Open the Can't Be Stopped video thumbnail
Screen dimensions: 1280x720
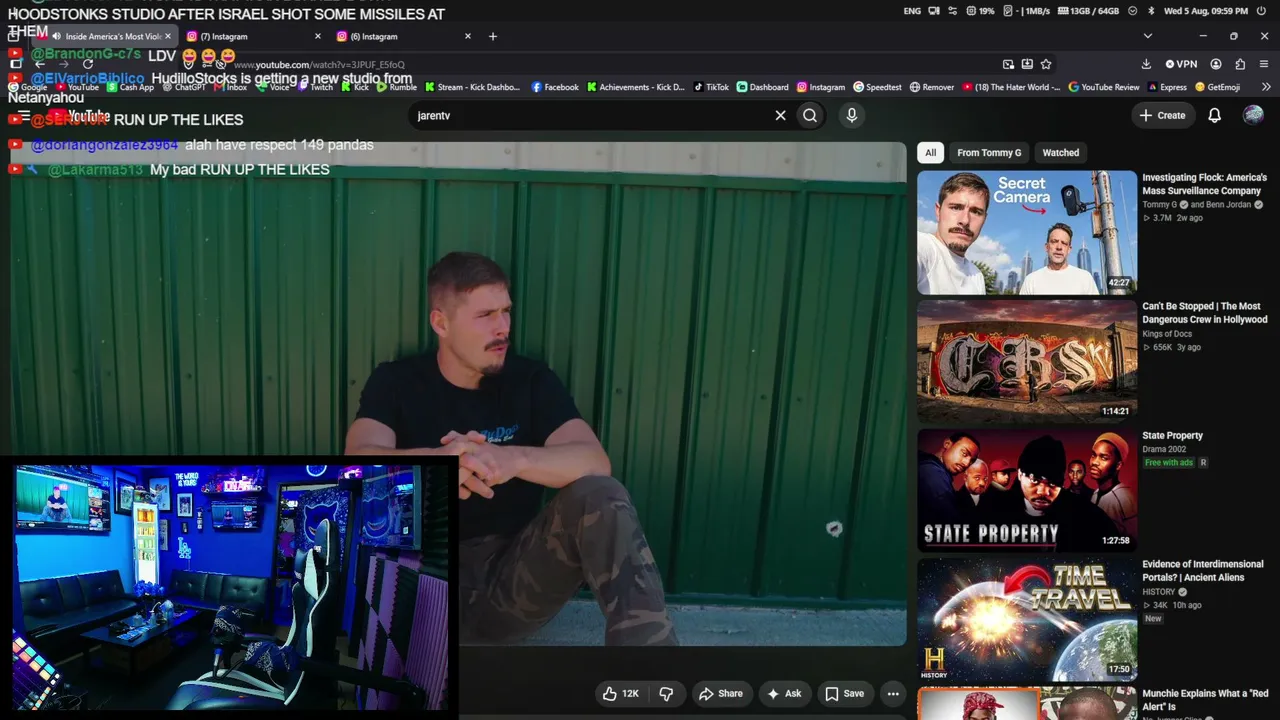[x=1027, y=362]
